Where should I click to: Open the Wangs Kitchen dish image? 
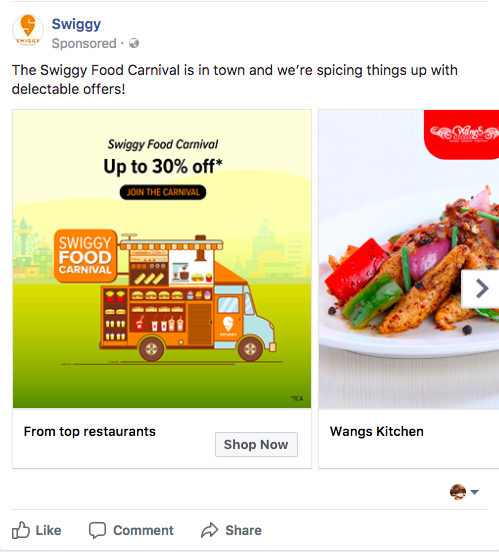(409, 259)
